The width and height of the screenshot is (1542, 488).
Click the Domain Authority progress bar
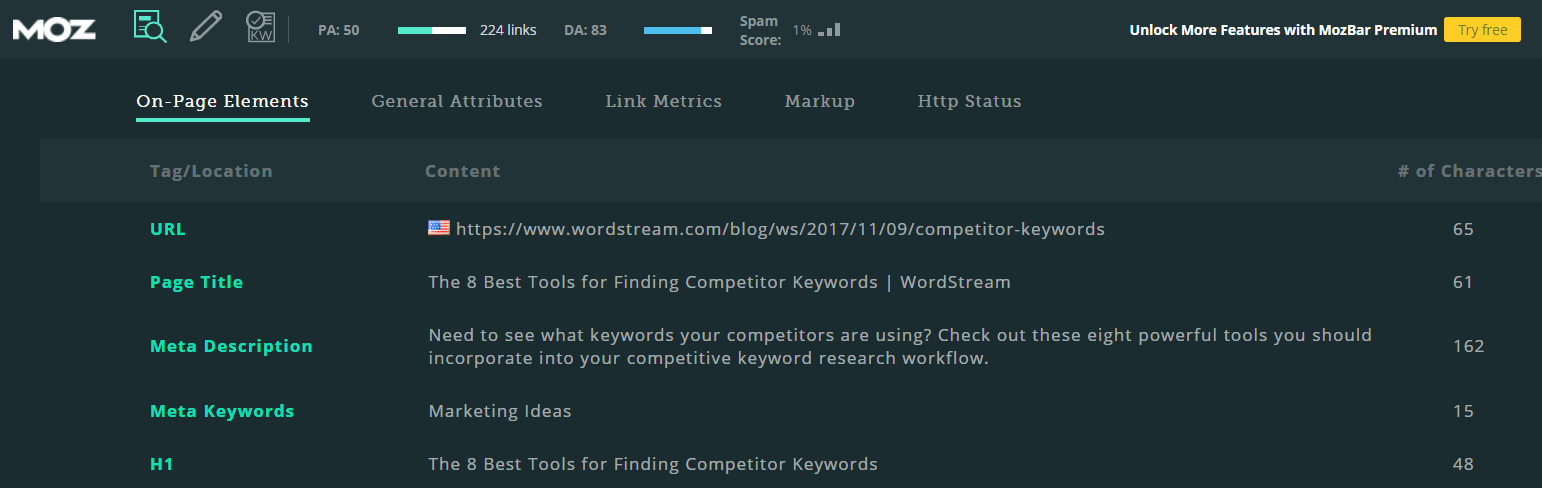tap(678, 30)
